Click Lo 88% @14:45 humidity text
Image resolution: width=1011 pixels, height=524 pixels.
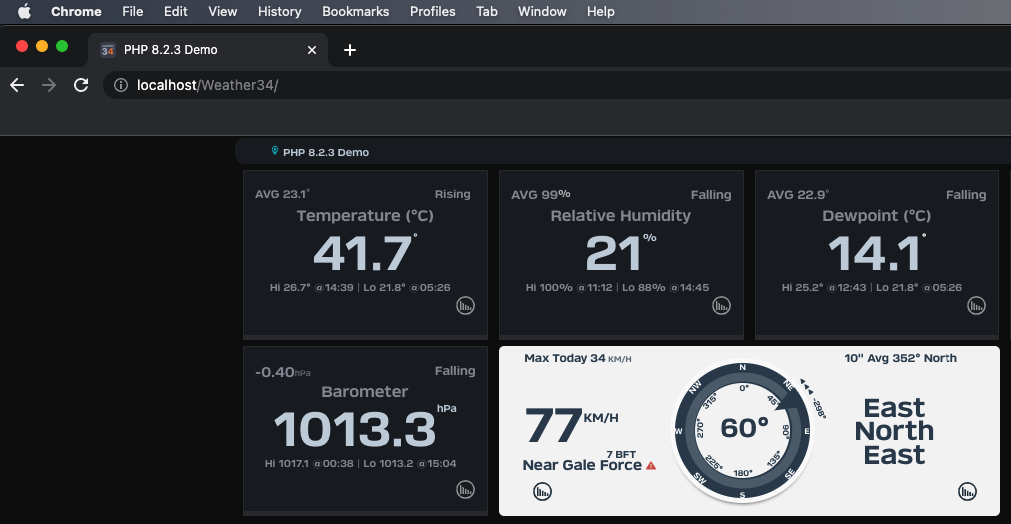[665, 287]
